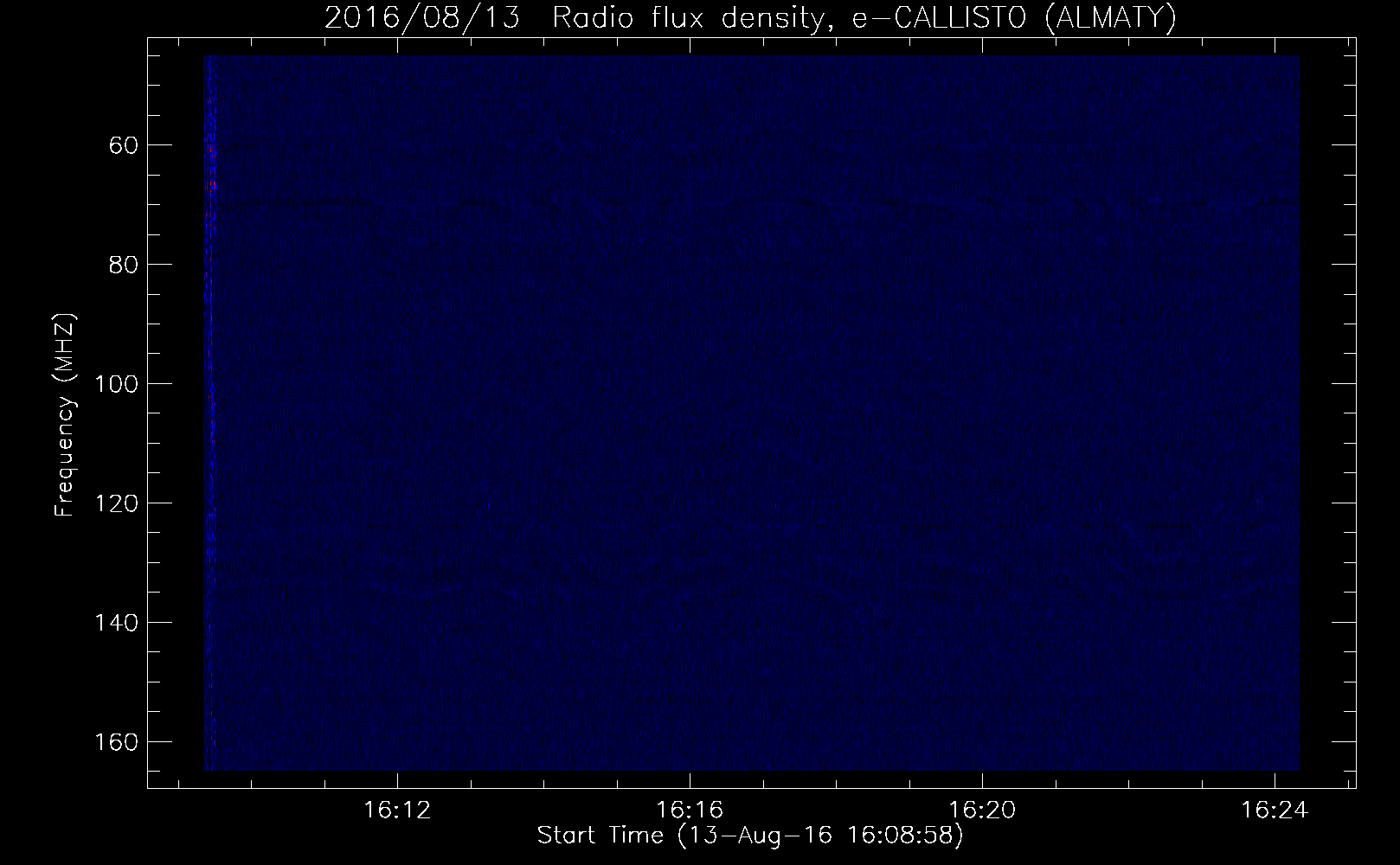The width and height of the screenshot is (1400, 865).
Task: Click the plot title mentioning e-CALLISTO (ALMATY)
Action: coord(750,17)
